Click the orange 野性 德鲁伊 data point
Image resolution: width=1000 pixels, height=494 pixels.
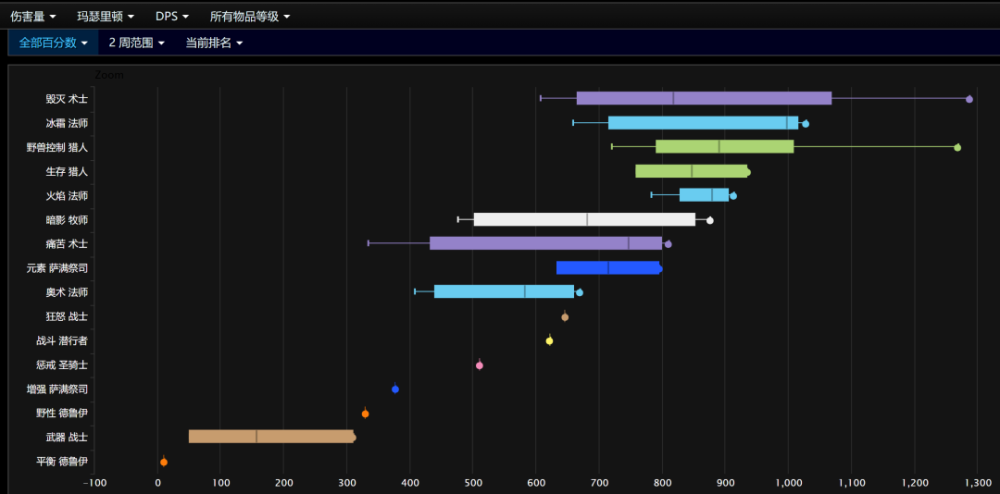365,413
